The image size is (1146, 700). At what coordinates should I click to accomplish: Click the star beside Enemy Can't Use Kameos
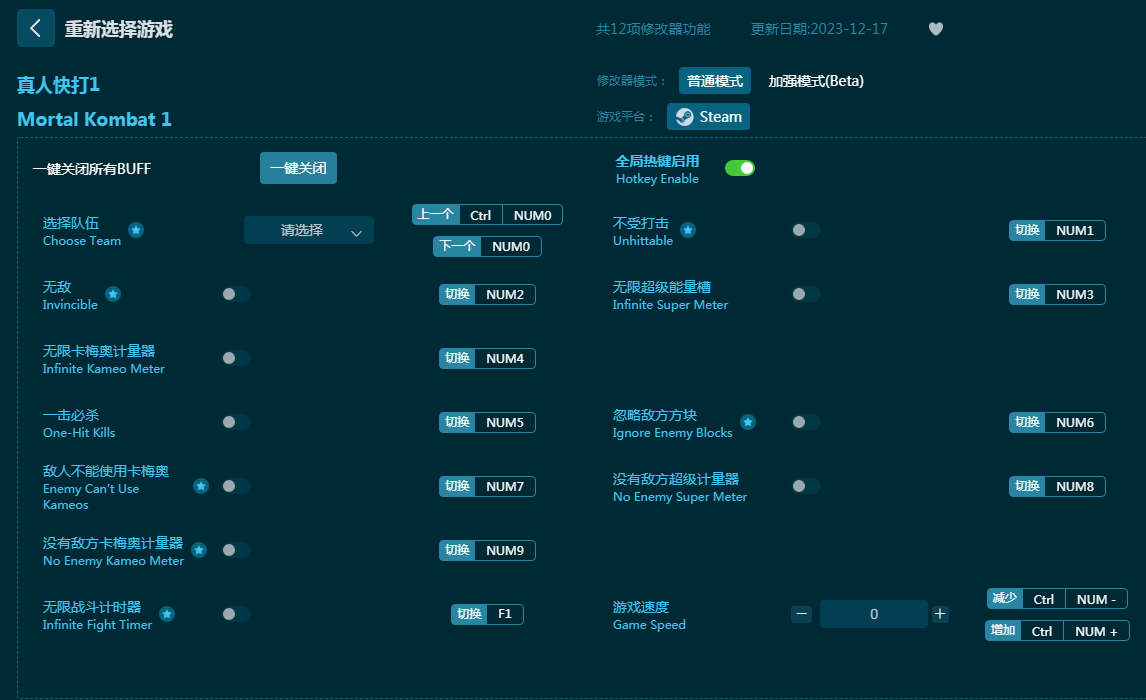201,486
